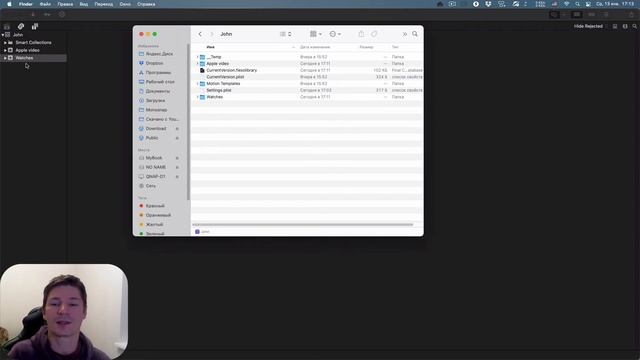Select the Settings.plist file row
The height and width of the screenshot is (360, 640).
click(x=307, y=90)
